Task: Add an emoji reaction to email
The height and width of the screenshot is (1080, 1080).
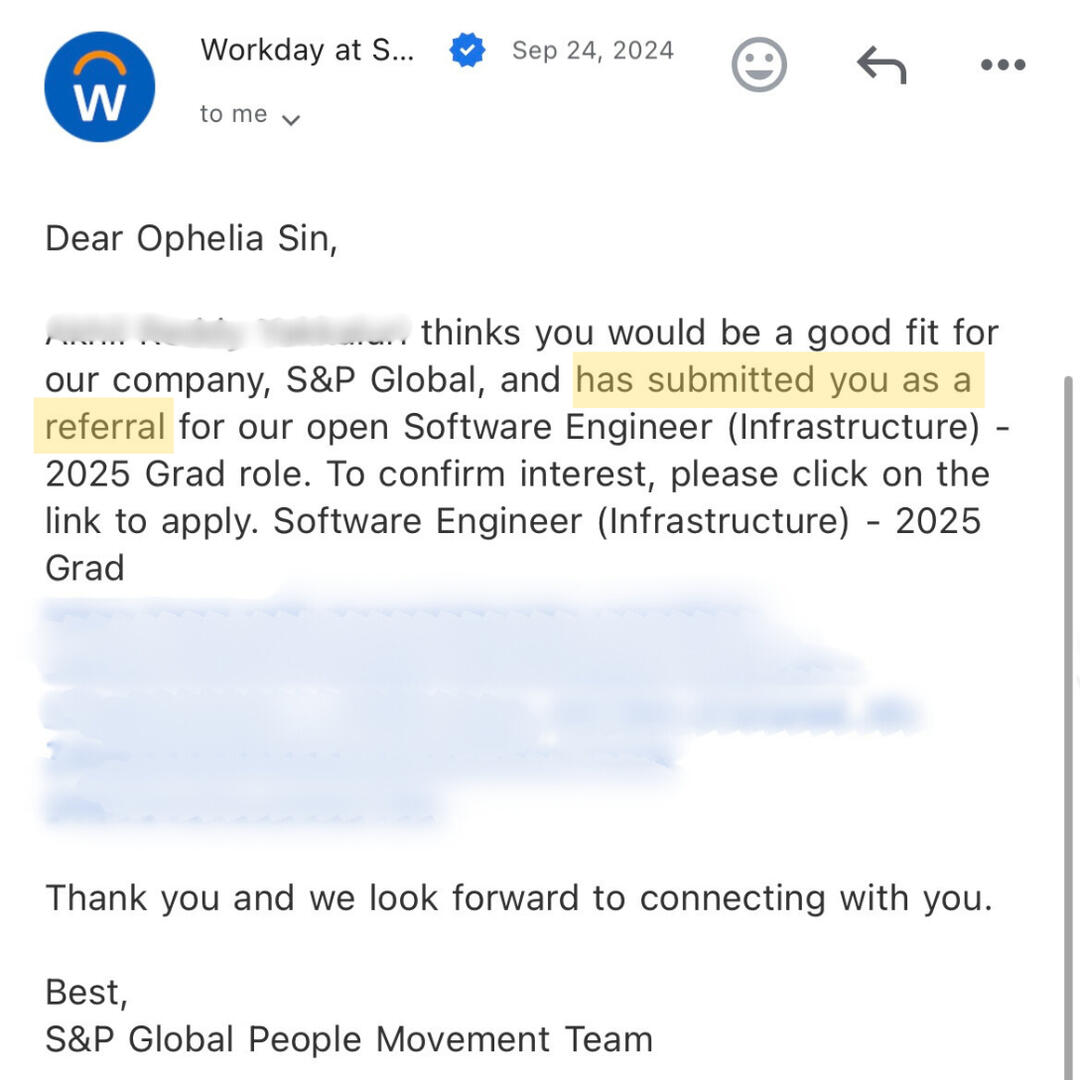Action: 759,65
